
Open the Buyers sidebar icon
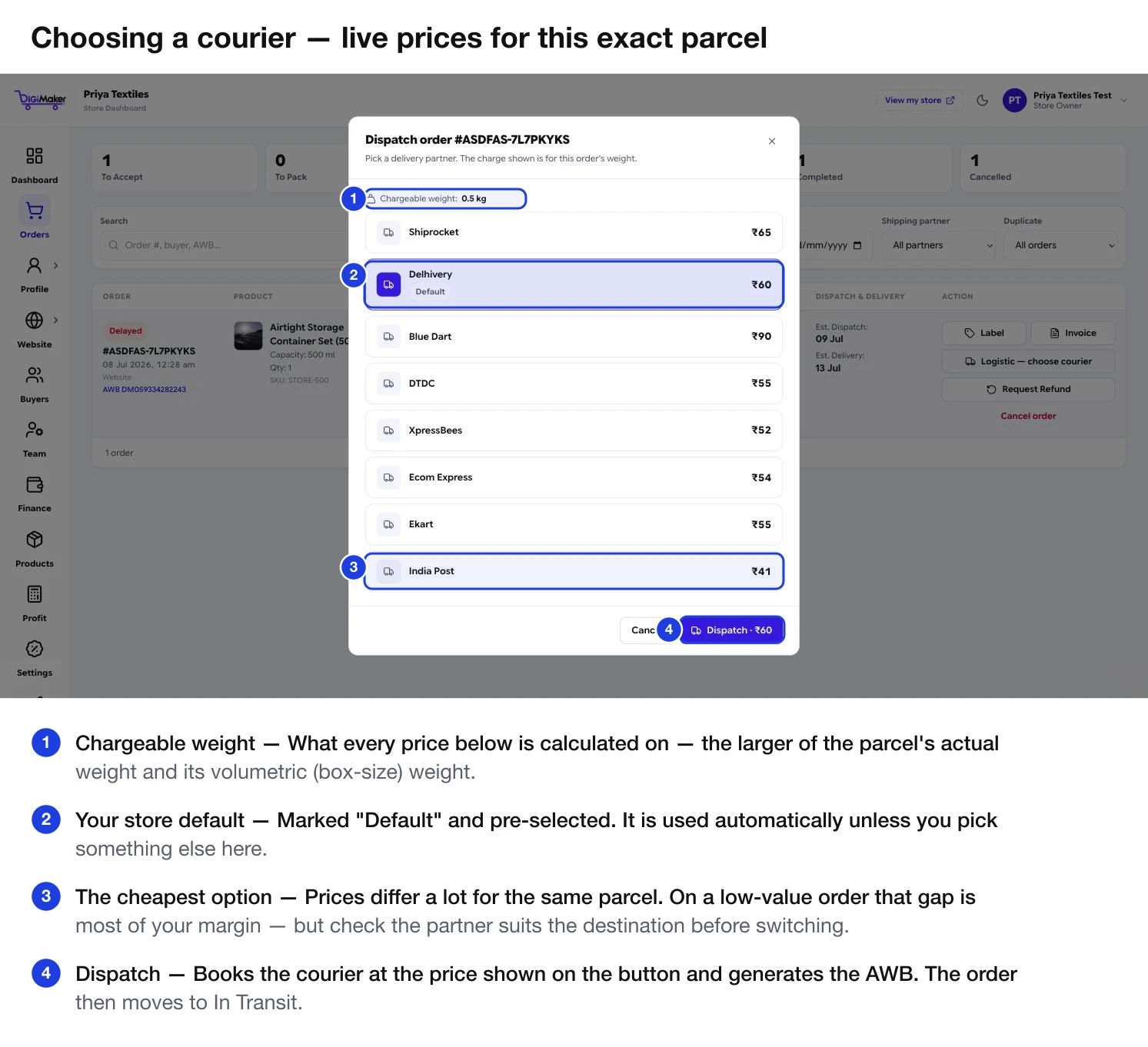(35, 375)
